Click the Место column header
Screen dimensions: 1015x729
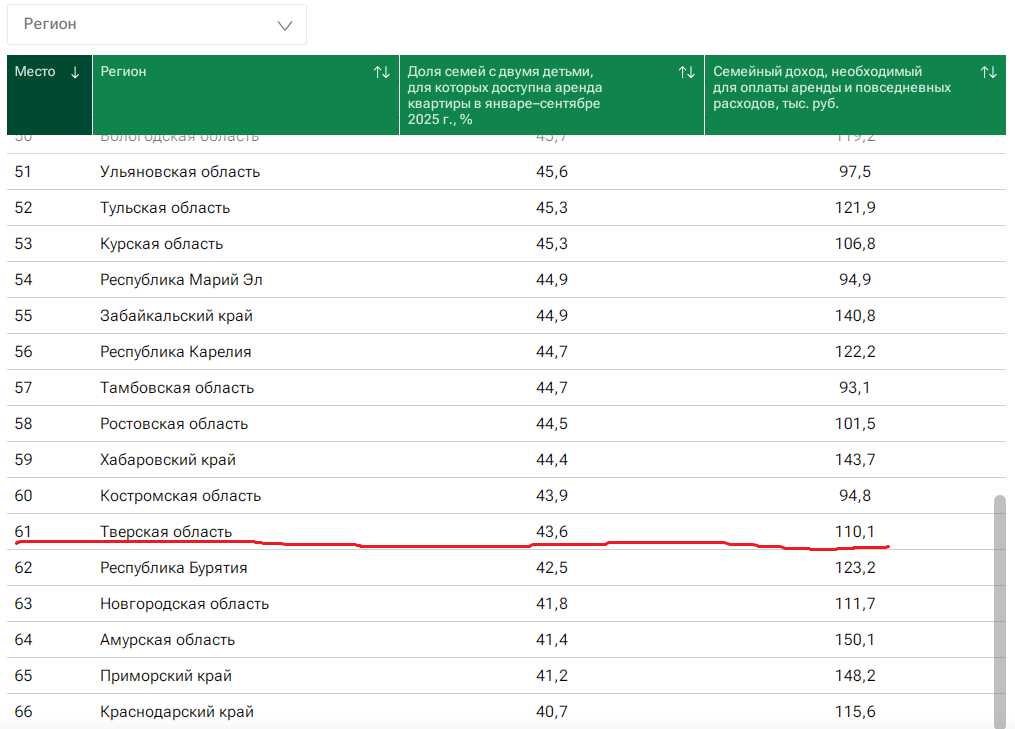click(x=36, y=72)
